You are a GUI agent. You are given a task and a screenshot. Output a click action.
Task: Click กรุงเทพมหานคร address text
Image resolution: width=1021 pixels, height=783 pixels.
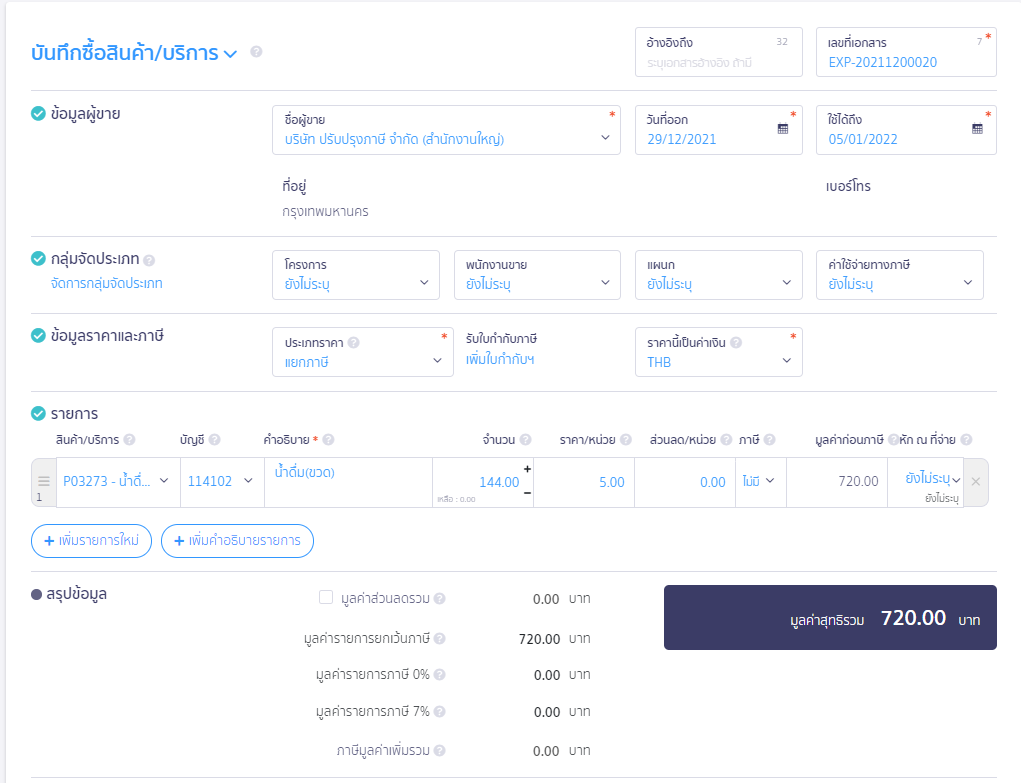click(x=325, y=212)
